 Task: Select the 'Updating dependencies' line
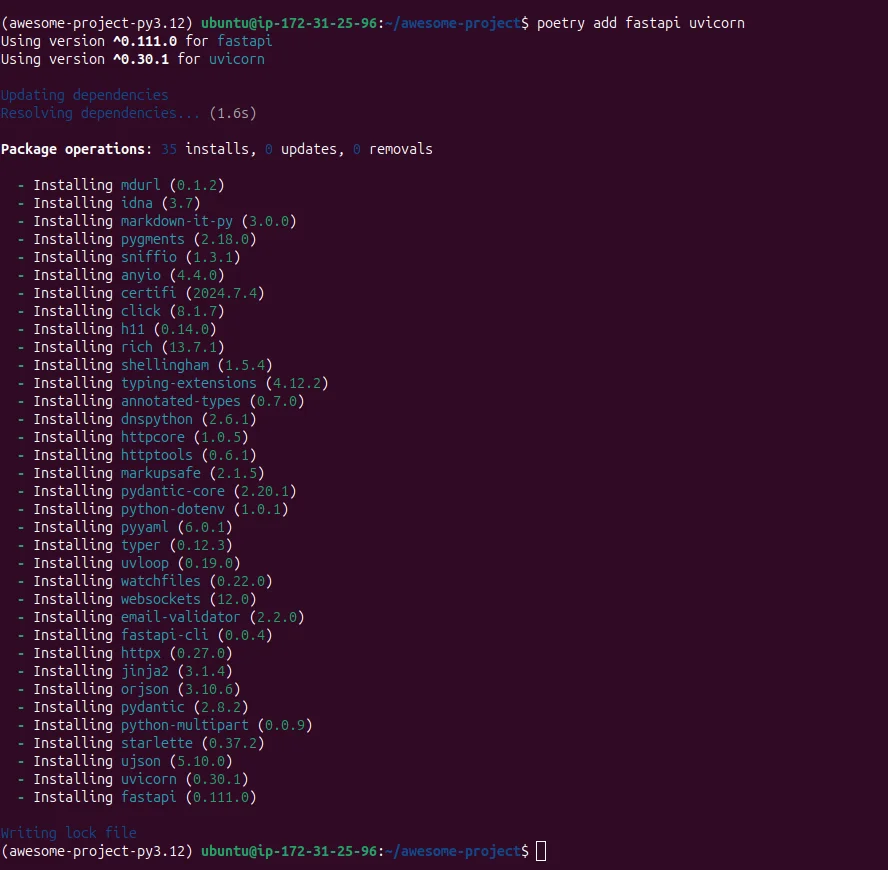coord(84,95)
